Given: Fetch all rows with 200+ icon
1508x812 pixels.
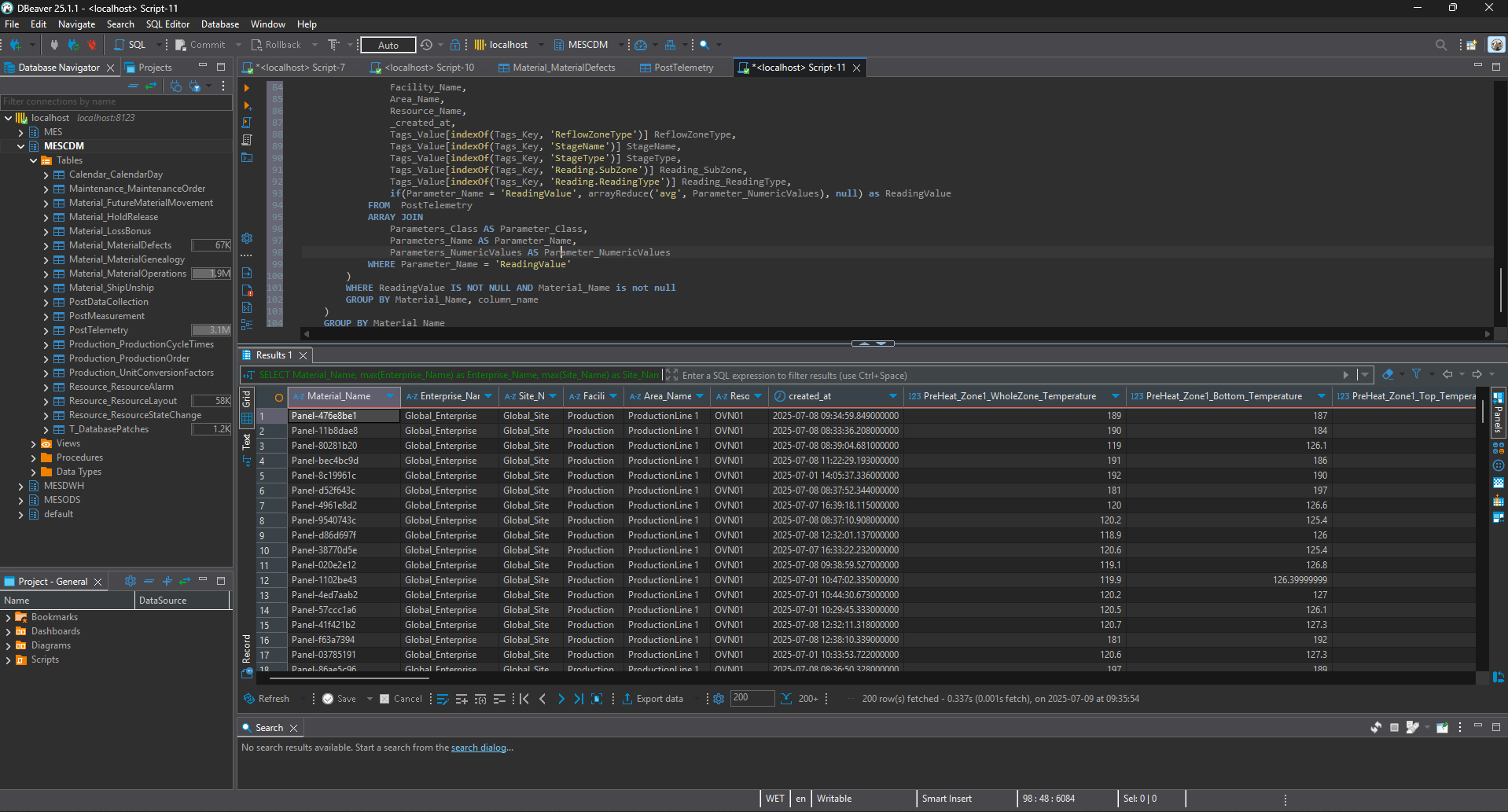Looking at the screenshot, I should (800, 699).
